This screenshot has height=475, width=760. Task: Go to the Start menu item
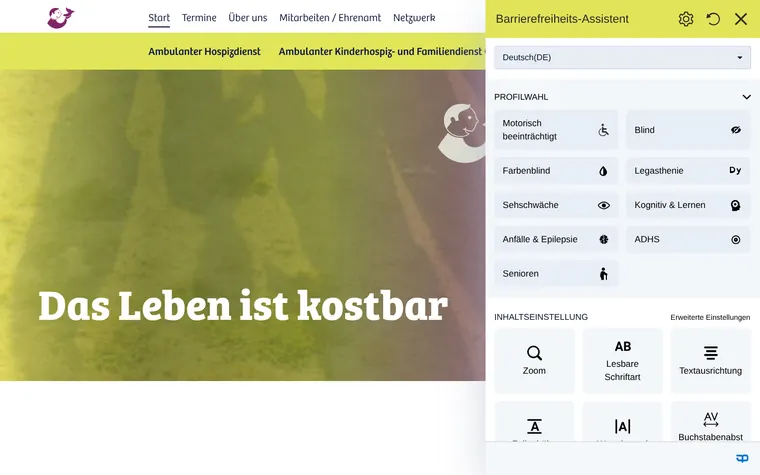[159, 18]
